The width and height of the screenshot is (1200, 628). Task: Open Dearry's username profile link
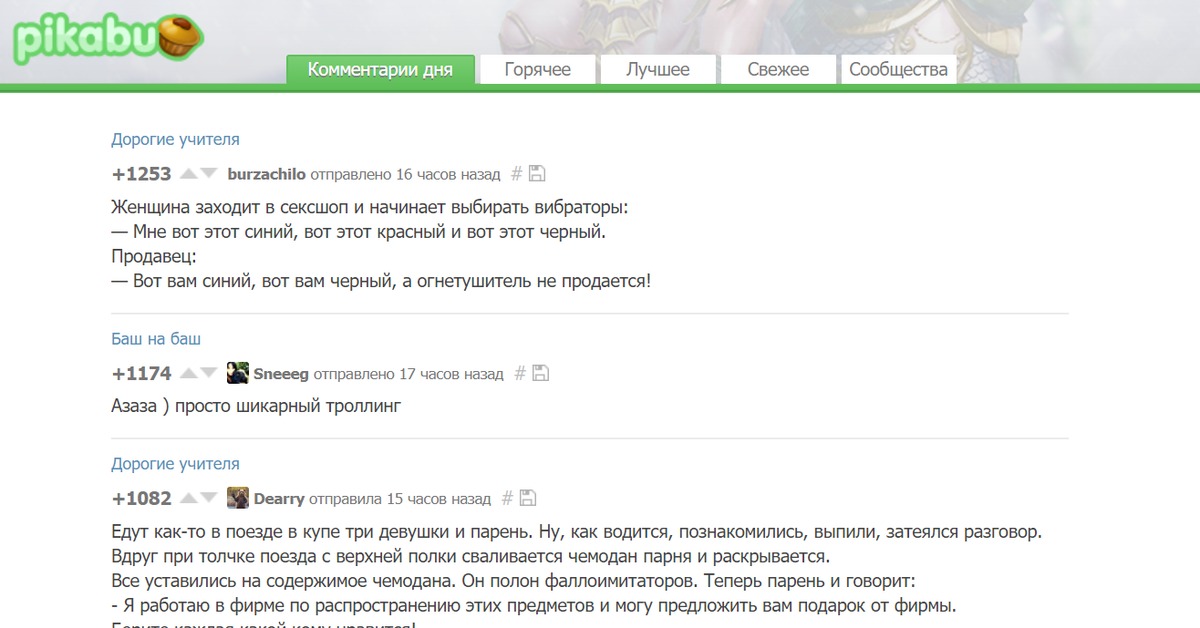pyautogui.click(x=279, y=498)
